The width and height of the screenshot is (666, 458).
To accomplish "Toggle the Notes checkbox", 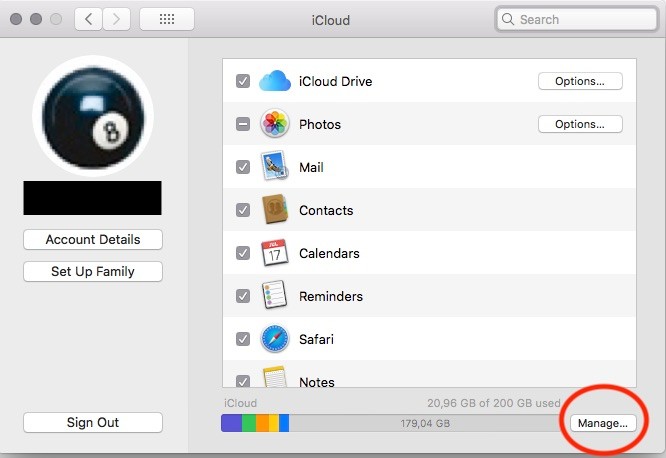I will pos(243,381).
